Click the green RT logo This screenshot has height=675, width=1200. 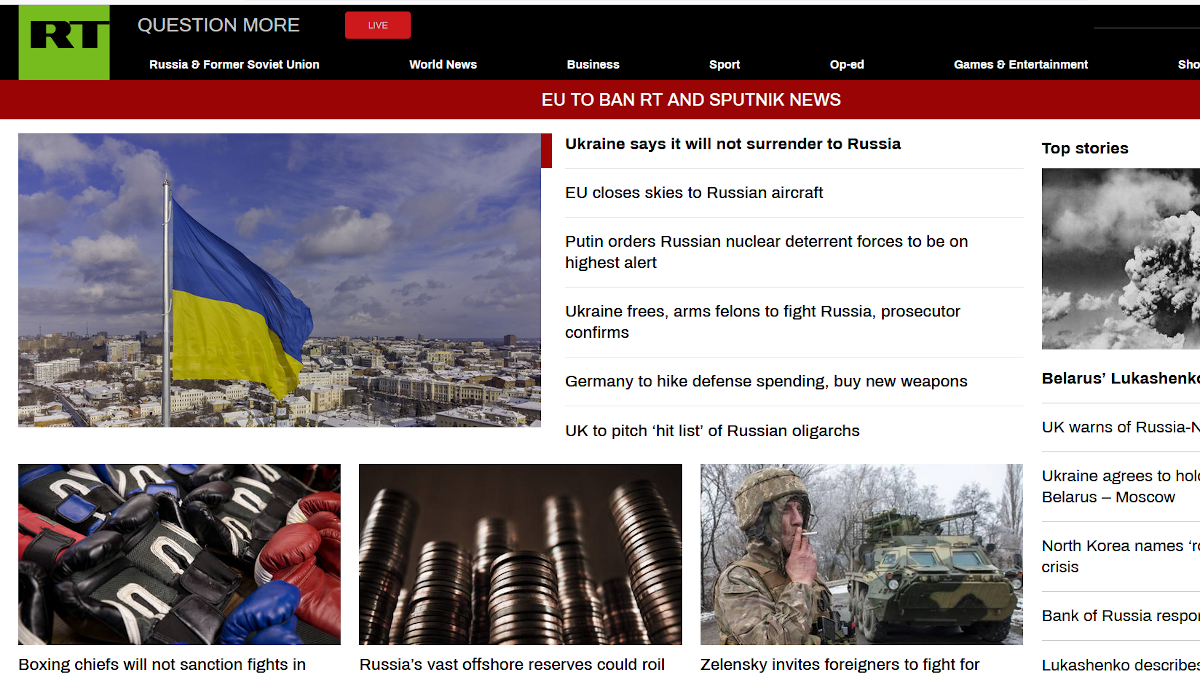(64, 42)
